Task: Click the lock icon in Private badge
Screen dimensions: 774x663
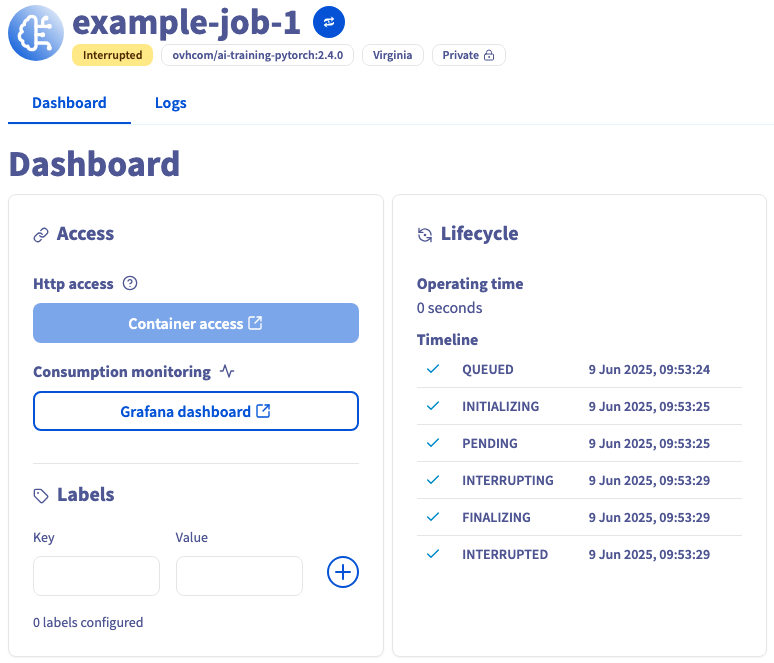Action: (x=489, y=55)
